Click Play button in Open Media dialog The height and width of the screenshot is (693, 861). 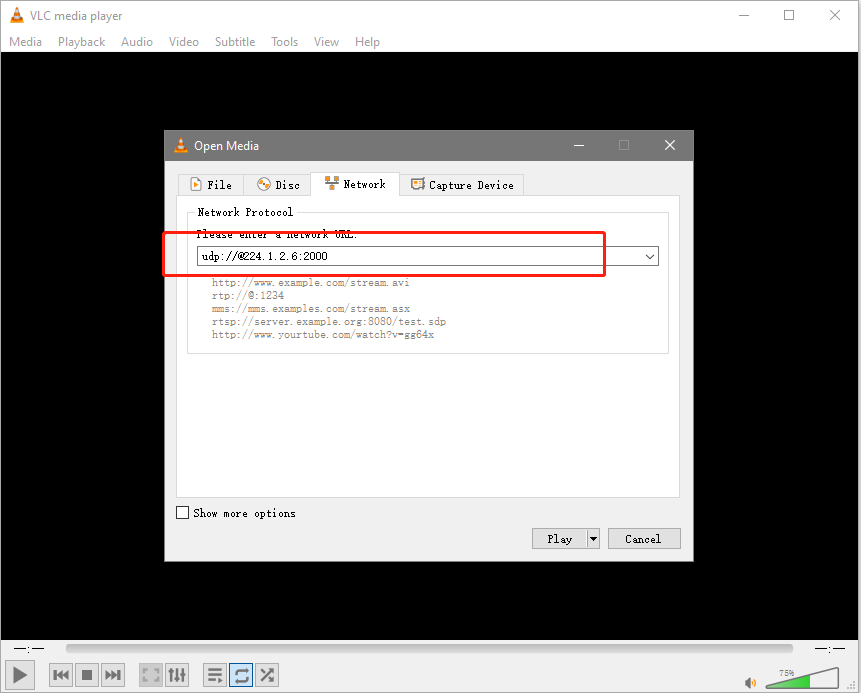tap(560, 539)
